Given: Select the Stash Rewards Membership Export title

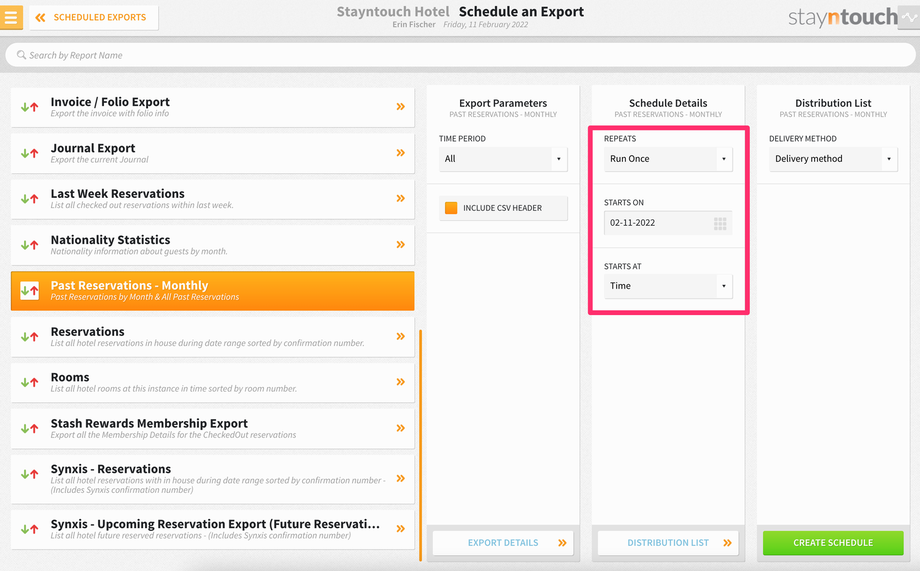Looking at the screenshot, I should tap(149, 424).
